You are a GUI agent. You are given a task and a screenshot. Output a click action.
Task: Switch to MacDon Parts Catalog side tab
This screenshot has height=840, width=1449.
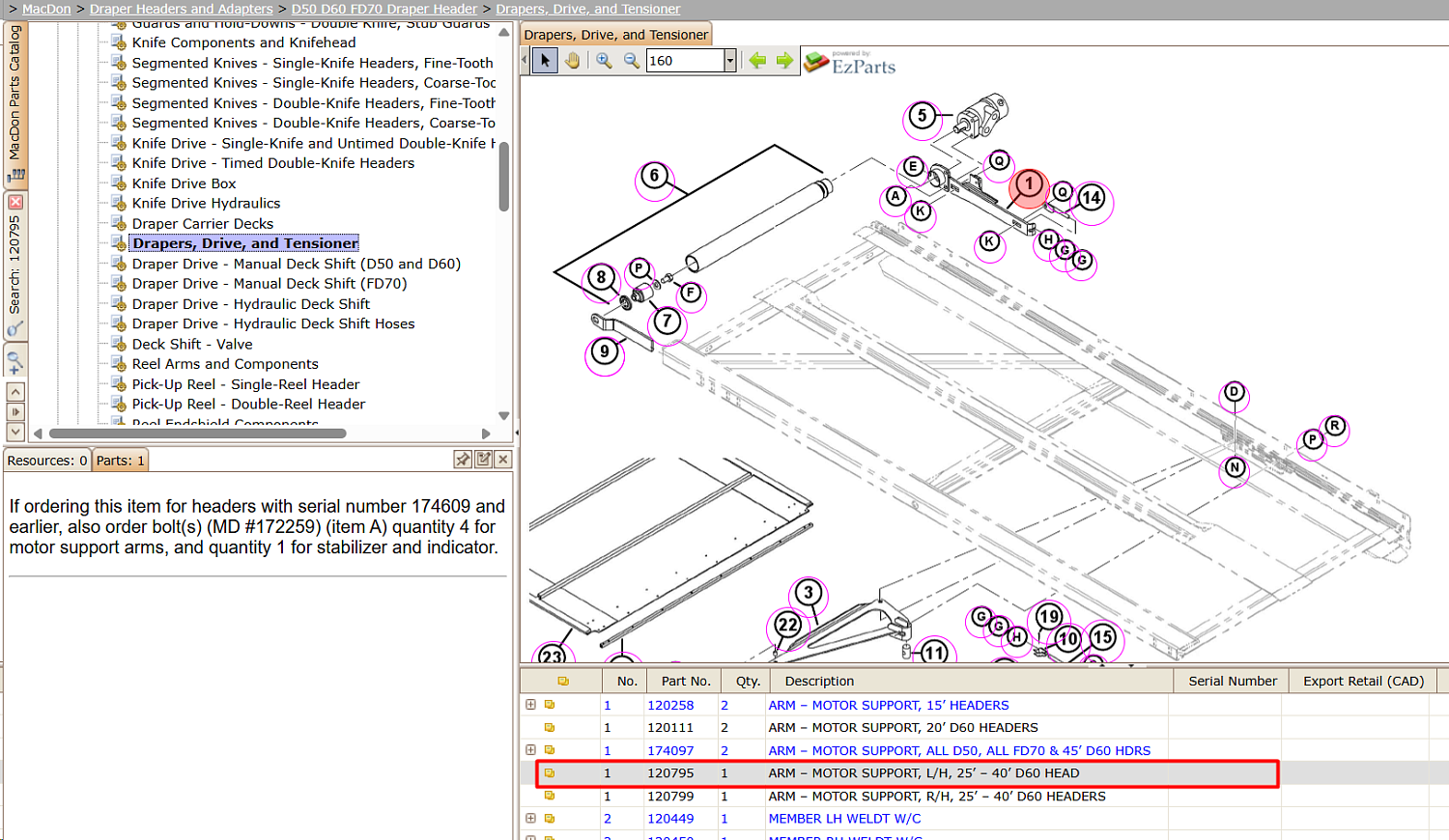15,104
